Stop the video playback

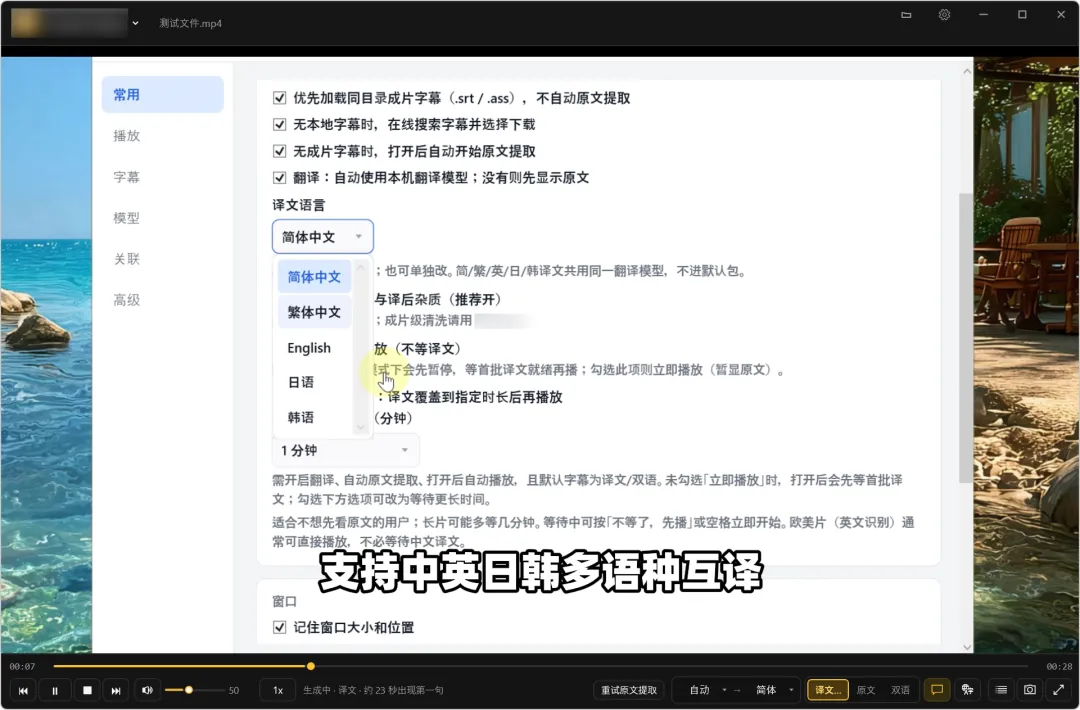(x=87, y=690)
